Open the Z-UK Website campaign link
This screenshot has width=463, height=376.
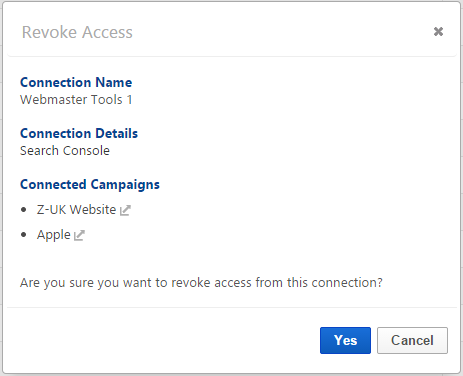[76, 210]
